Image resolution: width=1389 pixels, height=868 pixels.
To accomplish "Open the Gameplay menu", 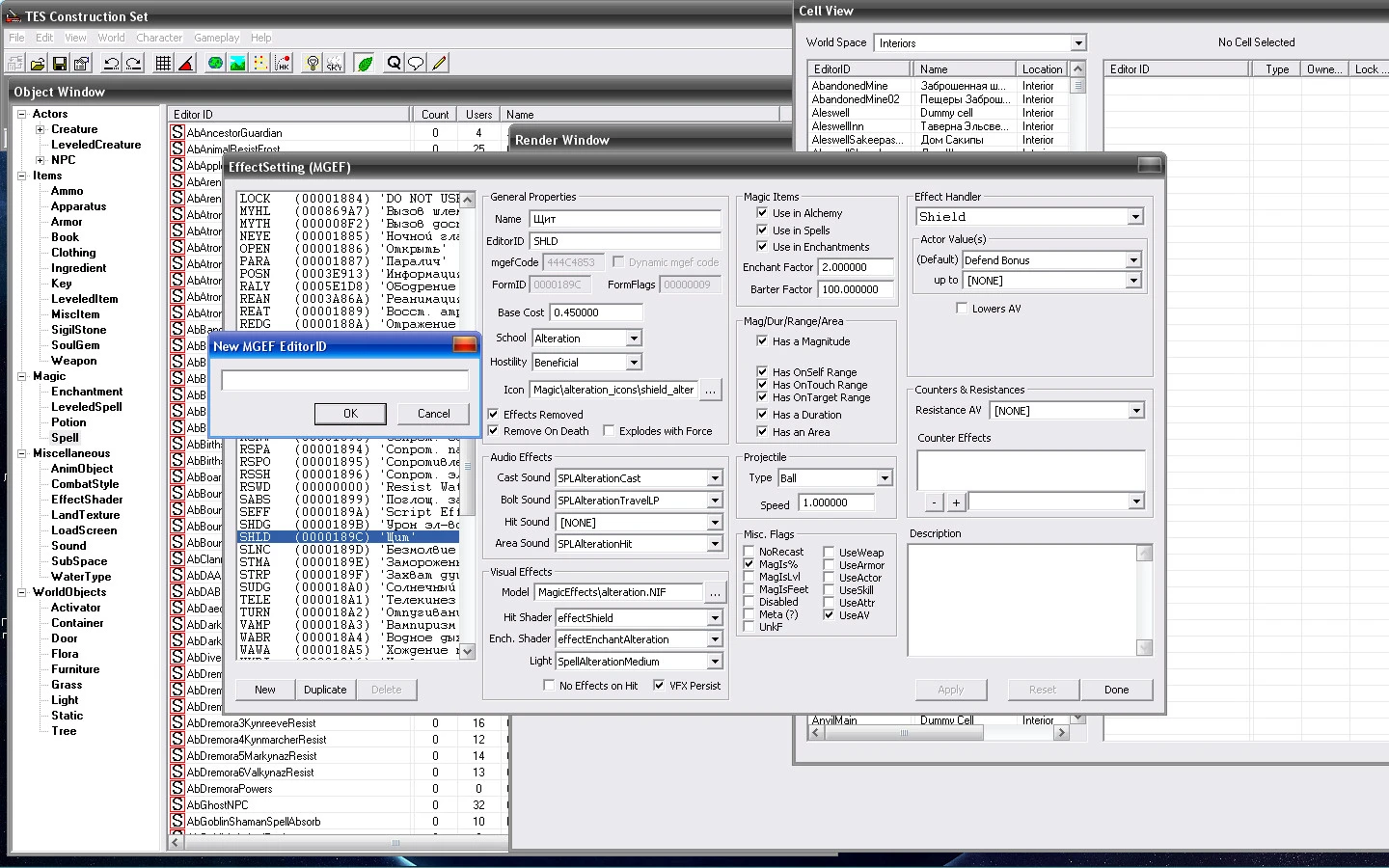I will click(216, 38).
